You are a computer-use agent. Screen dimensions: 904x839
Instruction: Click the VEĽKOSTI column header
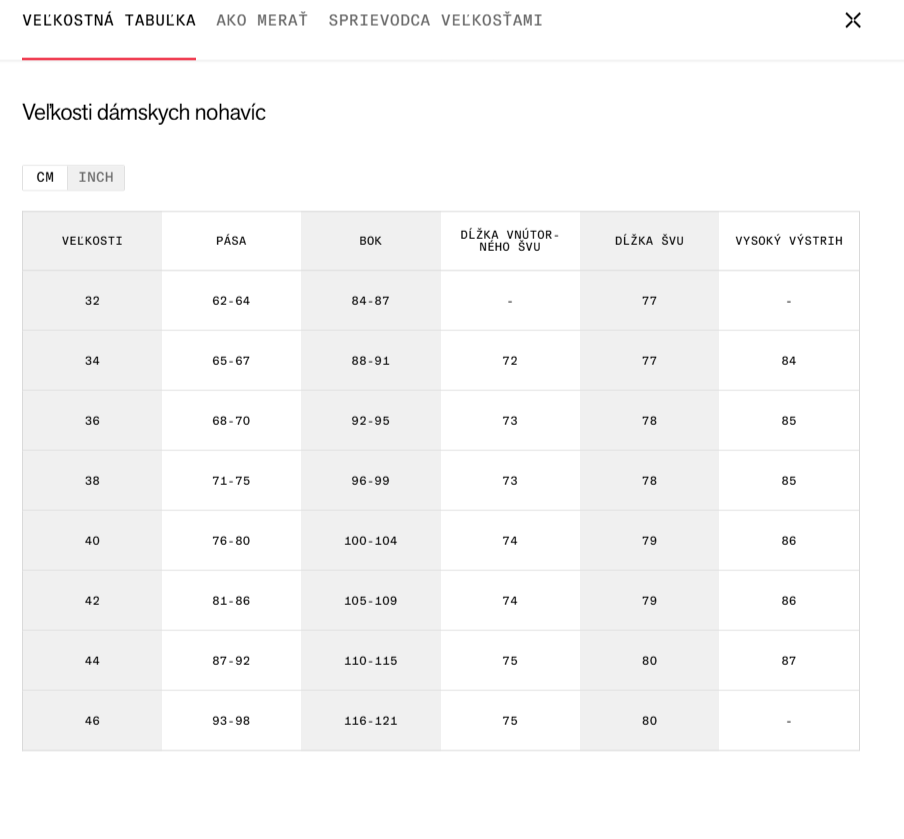[x=92, y=241]
